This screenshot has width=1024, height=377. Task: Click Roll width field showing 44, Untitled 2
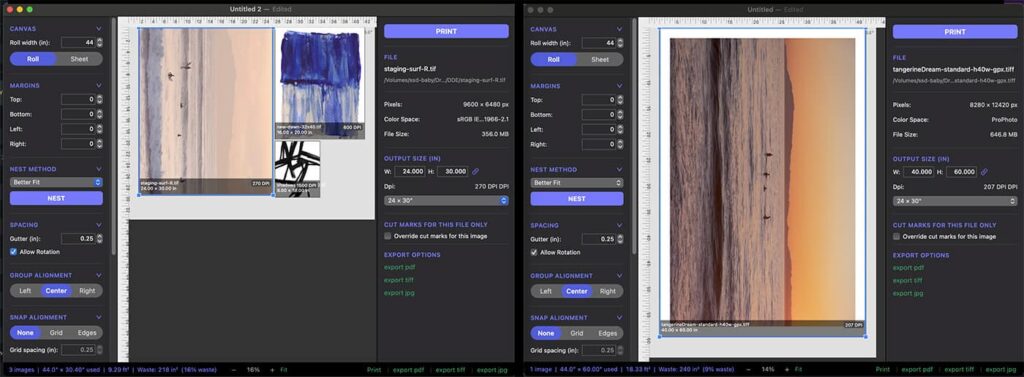coord(78,42)
